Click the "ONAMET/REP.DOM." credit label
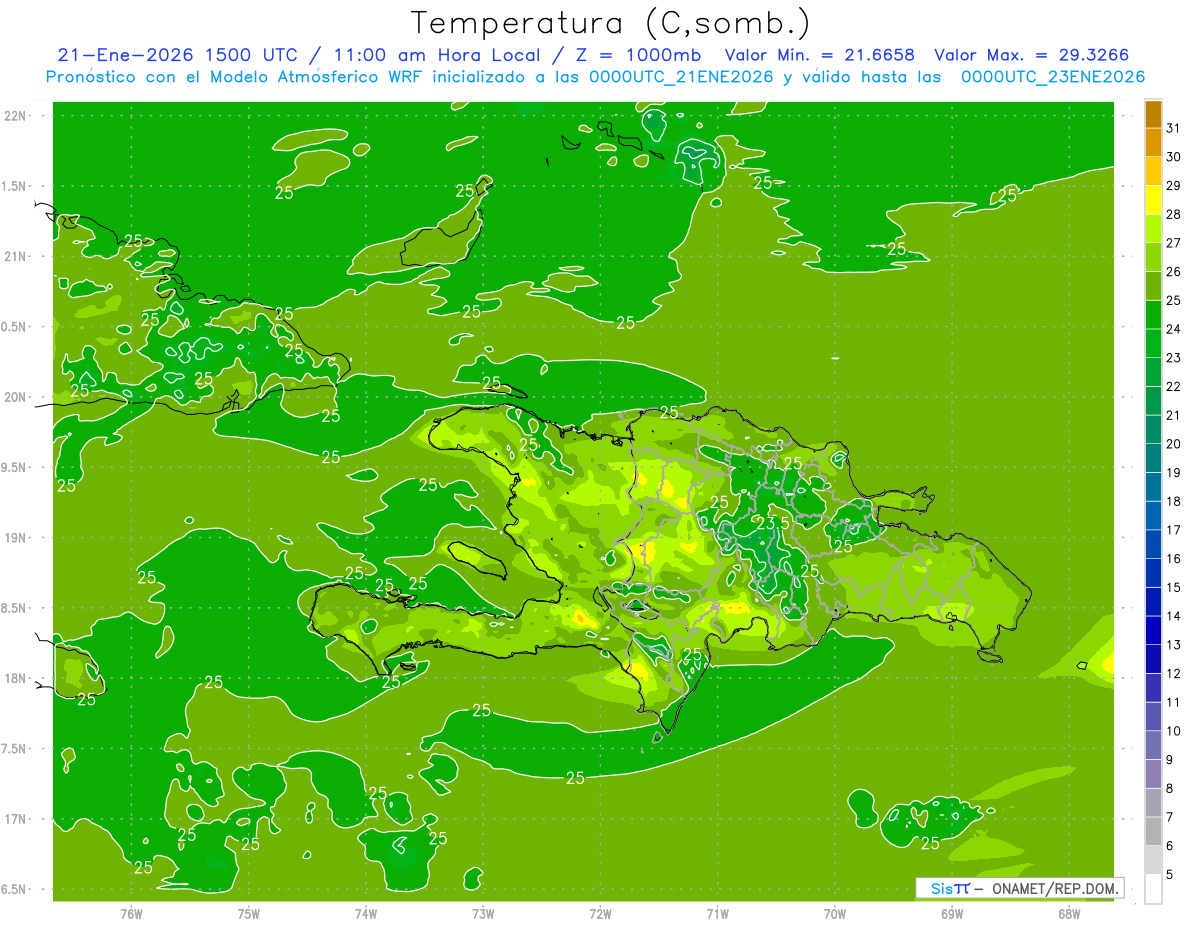The height and width of the screenshot is (927, 1200). [1054, 888]
